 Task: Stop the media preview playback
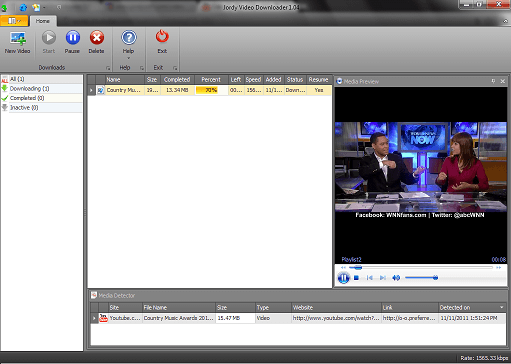356,278
